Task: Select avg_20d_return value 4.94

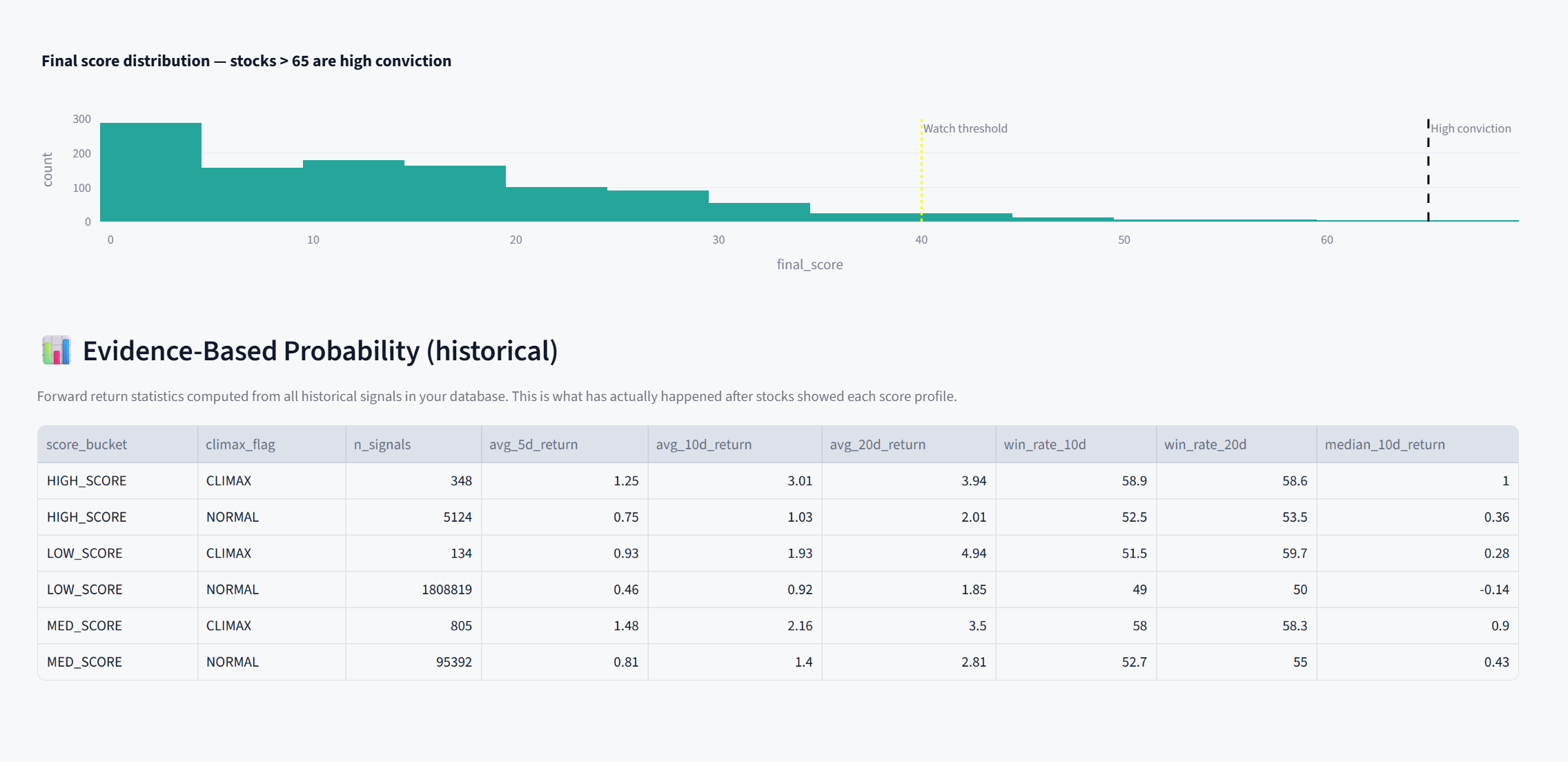Action: pyautogui.click(x=909, y=554)
